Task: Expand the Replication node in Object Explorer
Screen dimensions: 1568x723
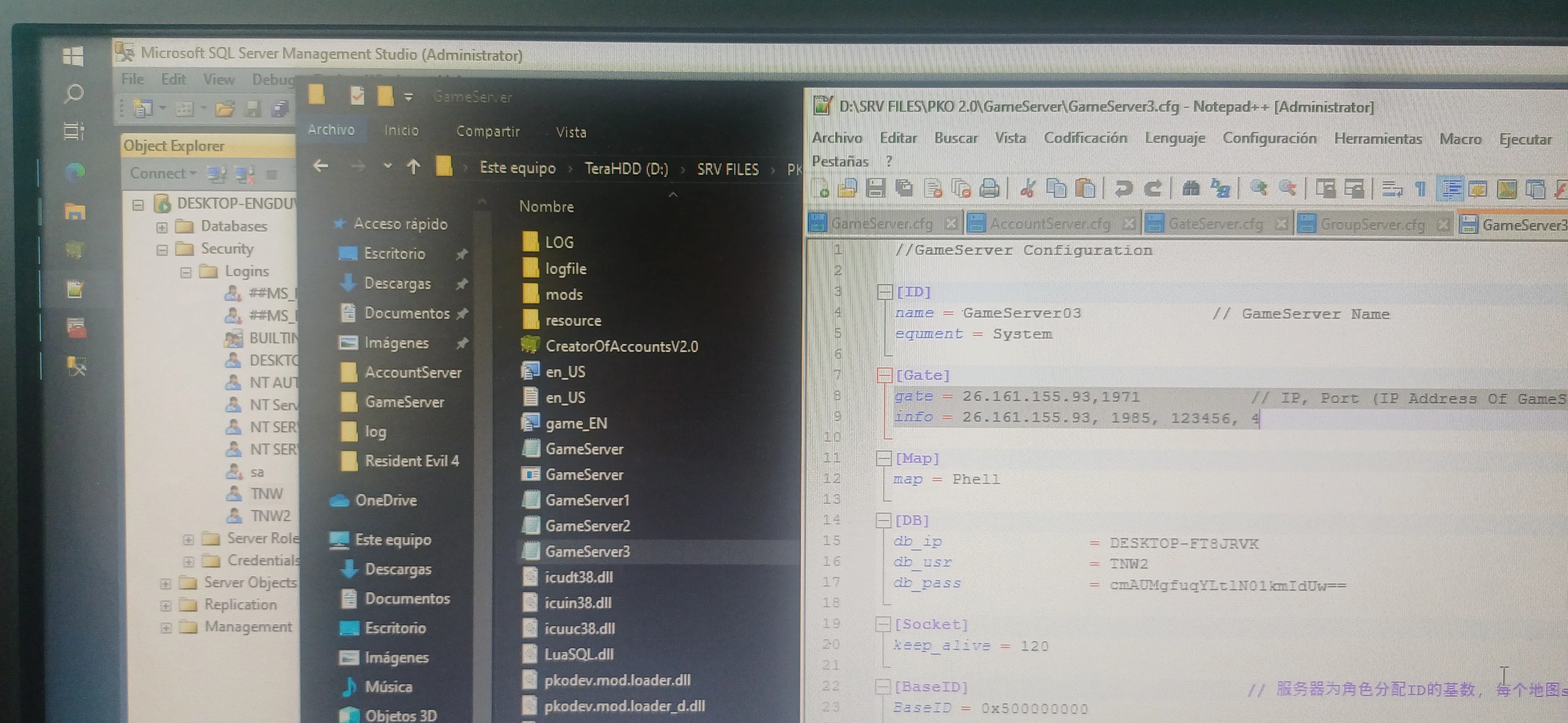Action: pyautogui.click(x=165, y=605)
